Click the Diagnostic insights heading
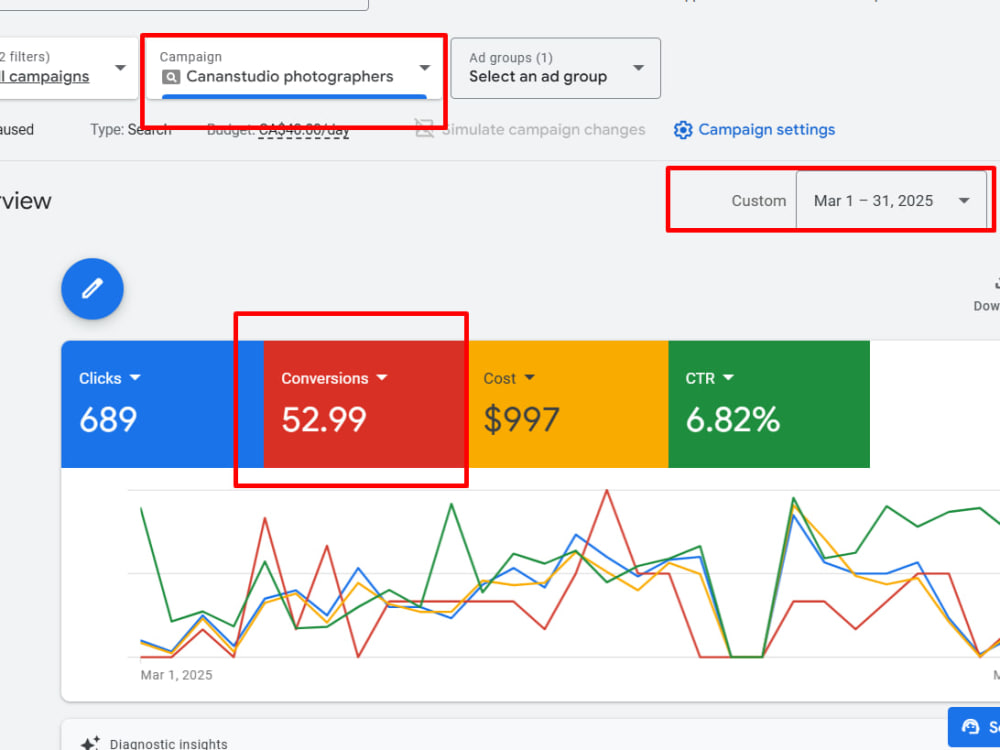Screen dimensions: 1000x750 point(168,744)
